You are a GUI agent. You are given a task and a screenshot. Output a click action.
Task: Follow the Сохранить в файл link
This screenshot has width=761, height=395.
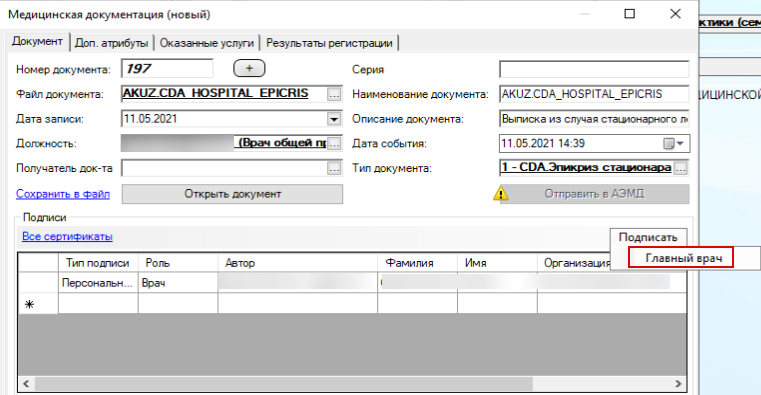pyautogui.click(x=63, y=194)
